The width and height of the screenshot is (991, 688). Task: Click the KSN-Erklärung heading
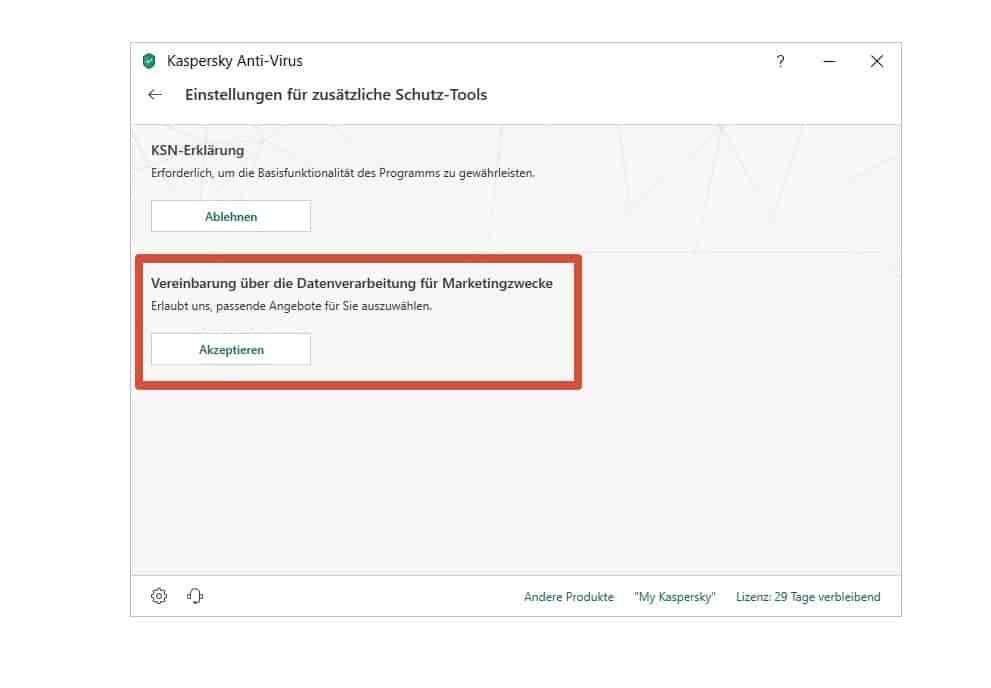click(x=197, y=150)
